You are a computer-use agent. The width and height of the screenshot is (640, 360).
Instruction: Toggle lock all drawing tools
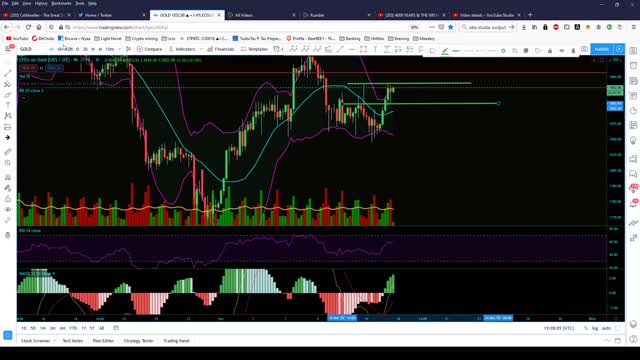point(8,199)
